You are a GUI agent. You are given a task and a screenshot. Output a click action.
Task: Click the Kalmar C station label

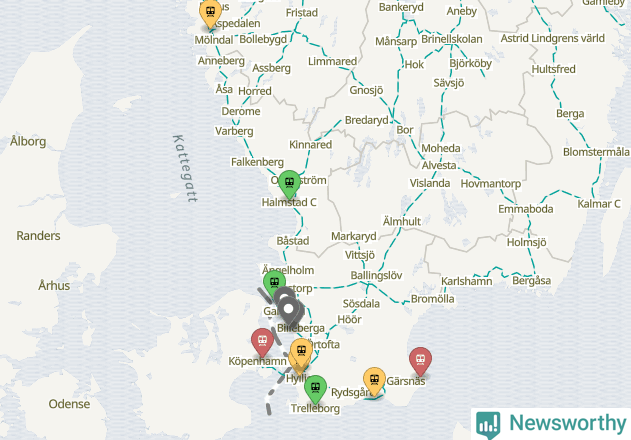pyautogui.click(x=599, y=204)
